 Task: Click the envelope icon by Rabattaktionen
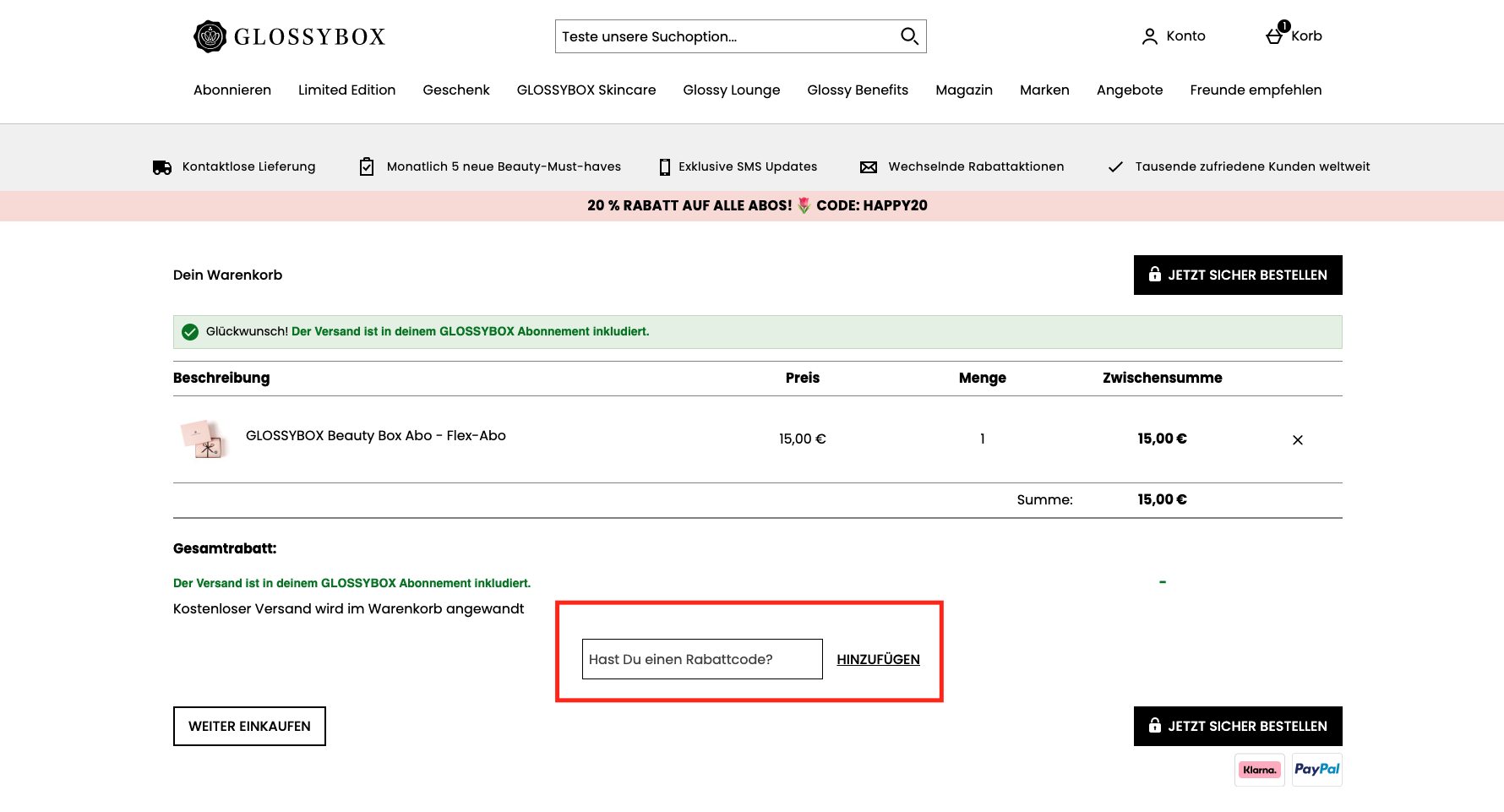(x=869, y=167)
